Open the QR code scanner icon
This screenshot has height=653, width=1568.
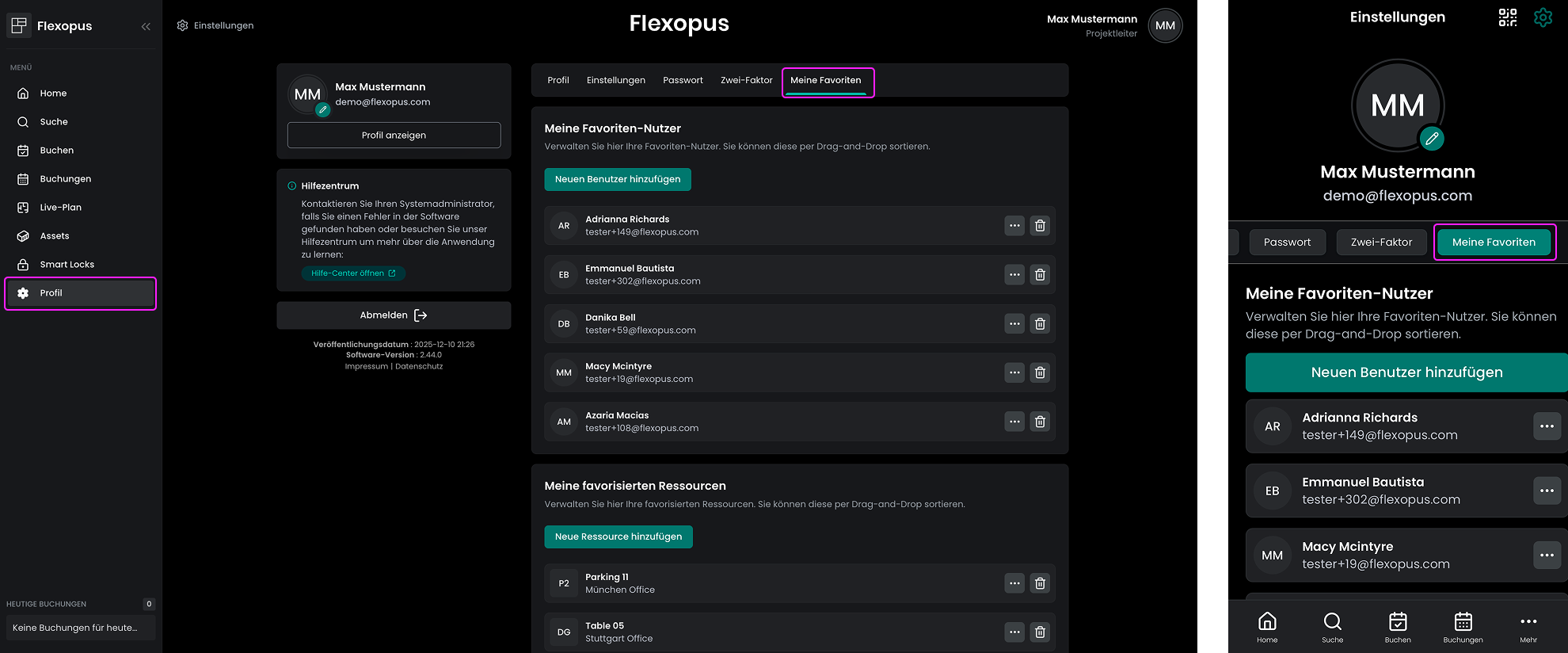tap(1507, 17)
